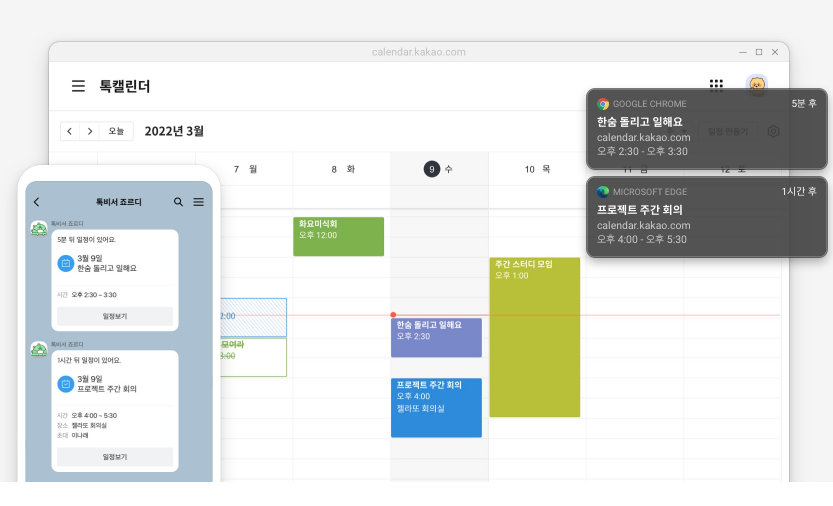Open the profile avatar menu
Image resolution: width=833 pixels, height=506 pixels.
click(x=756, y=85)
